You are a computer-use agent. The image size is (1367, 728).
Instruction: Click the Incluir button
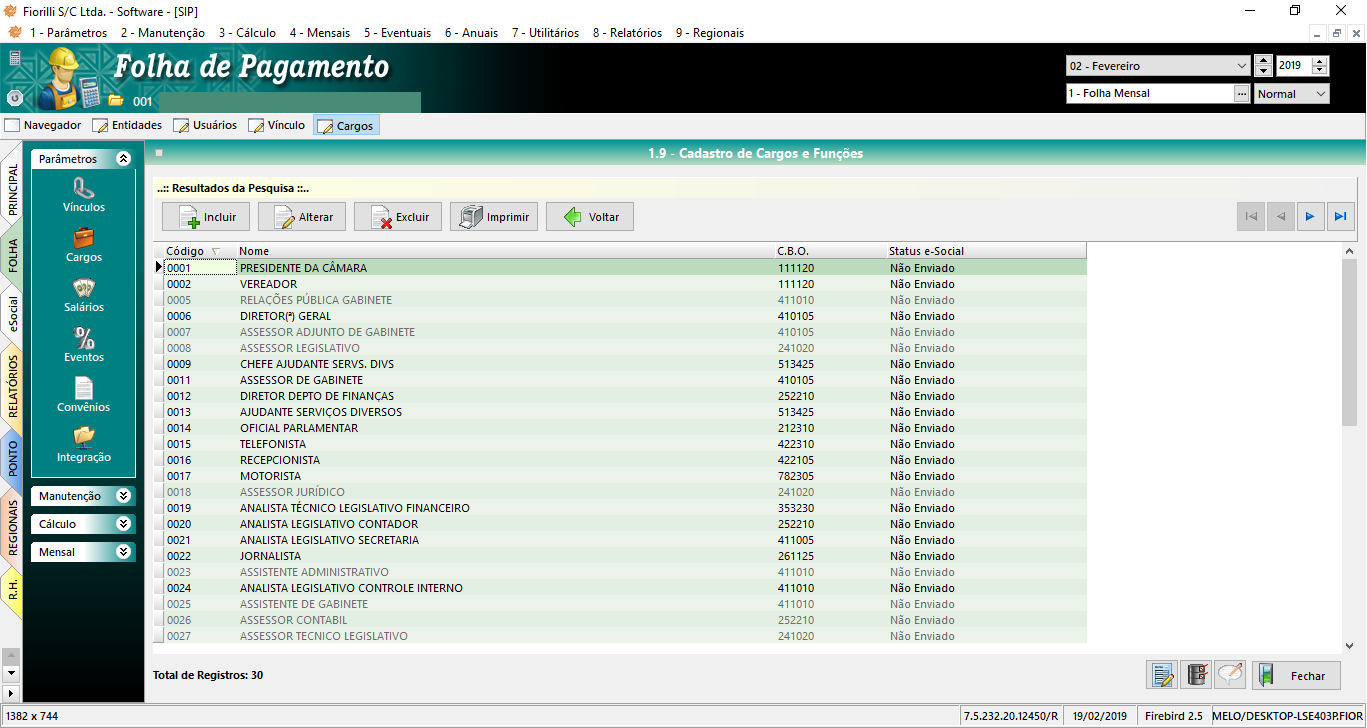(x=205, y=217)
